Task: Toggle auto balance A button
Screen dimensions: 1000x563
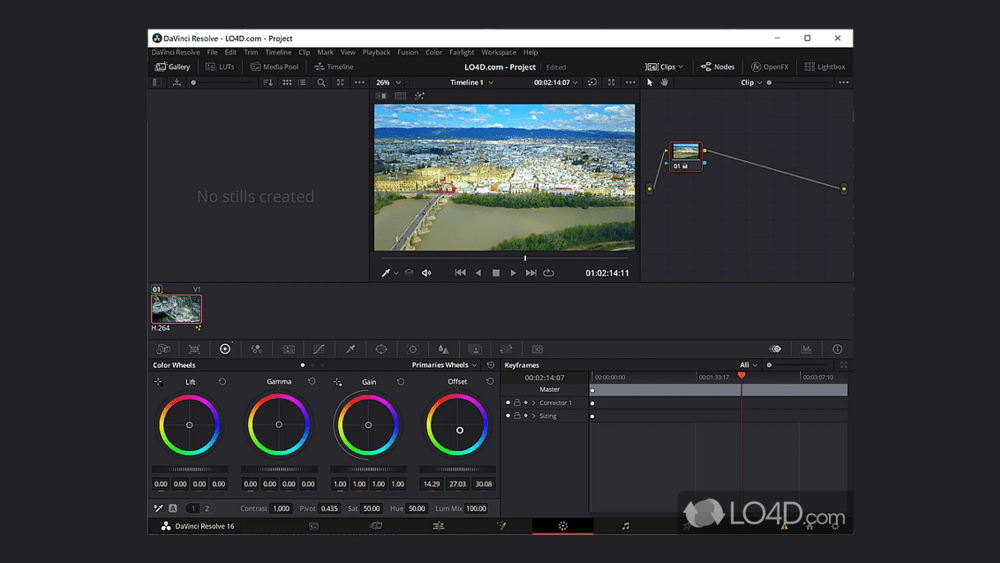Action: click(173, 508)
